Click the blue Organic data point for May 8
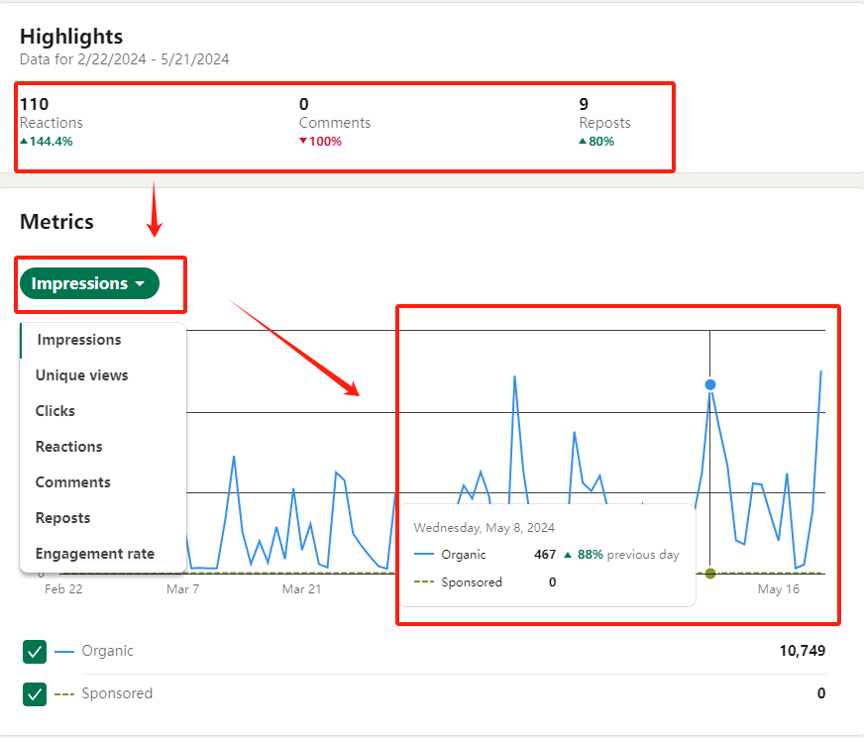 (710, 385)
